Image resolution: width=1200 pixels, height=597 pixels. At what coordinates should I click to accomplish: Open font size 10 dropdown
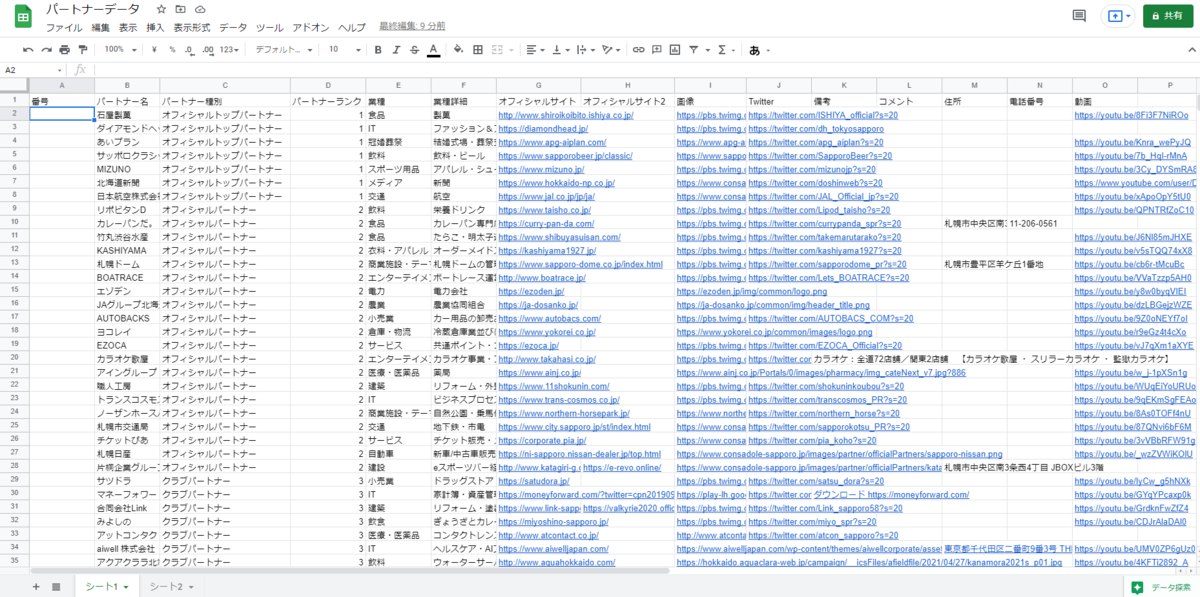point(345,49)
